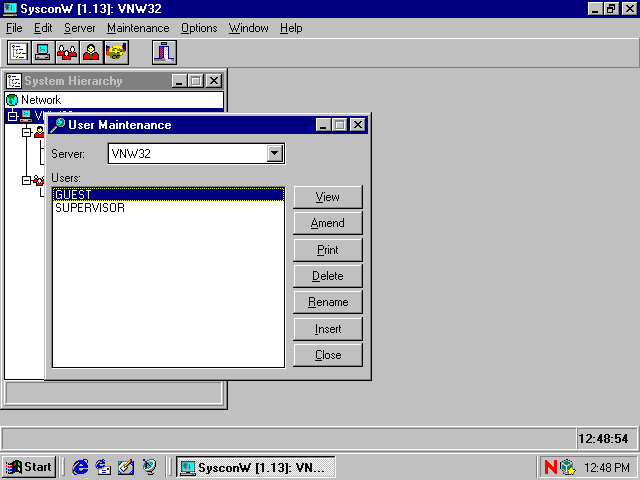640x480 pixels.
Task: Collapse the groups branch in hierarchy tree
Action: pos(27,180)
